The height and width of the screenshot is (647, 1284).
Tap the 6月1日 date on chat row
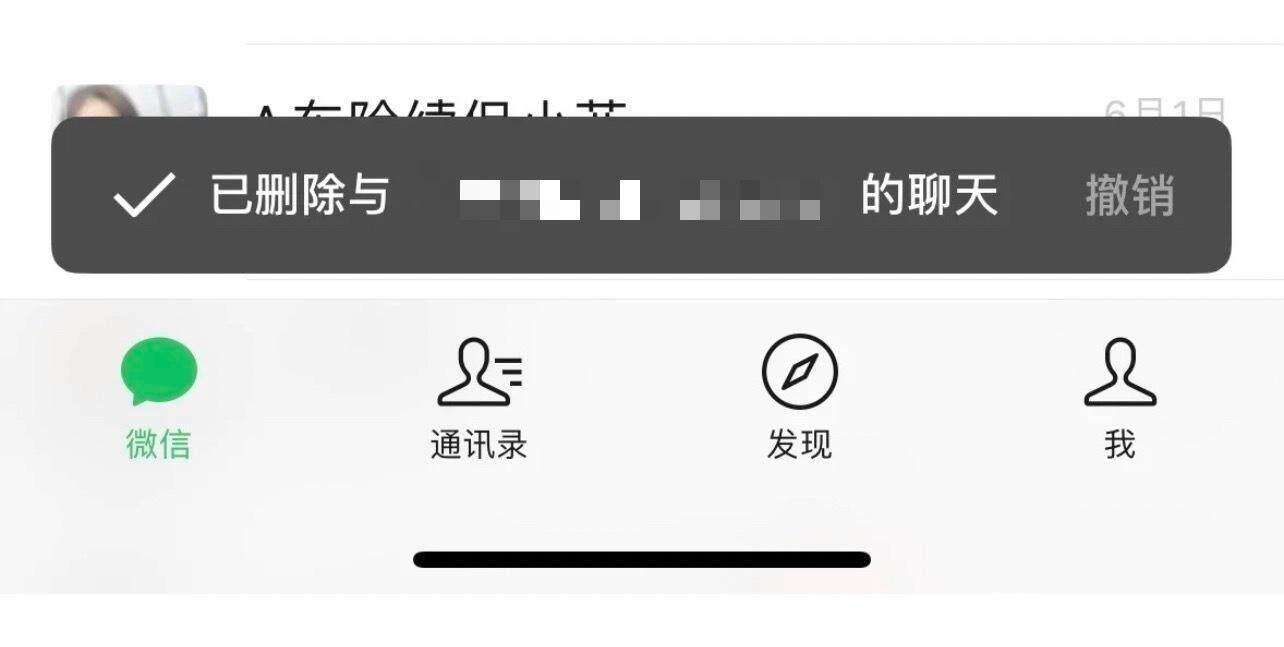tap(1166, 107)
